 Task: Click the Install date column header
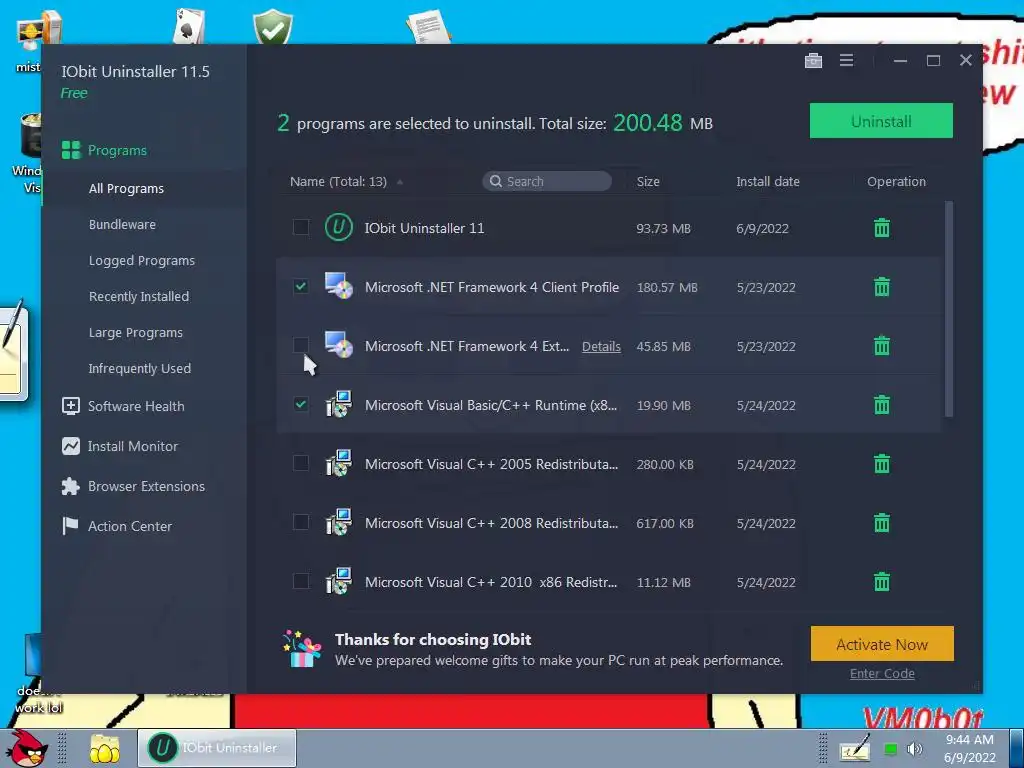[x=767, y=182]
